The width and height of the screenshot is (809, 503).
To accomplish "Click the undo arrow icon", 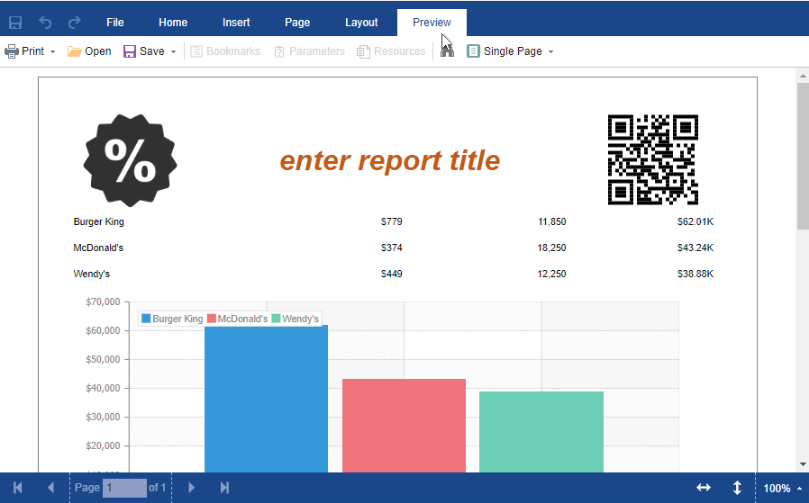I will point(45,22).
